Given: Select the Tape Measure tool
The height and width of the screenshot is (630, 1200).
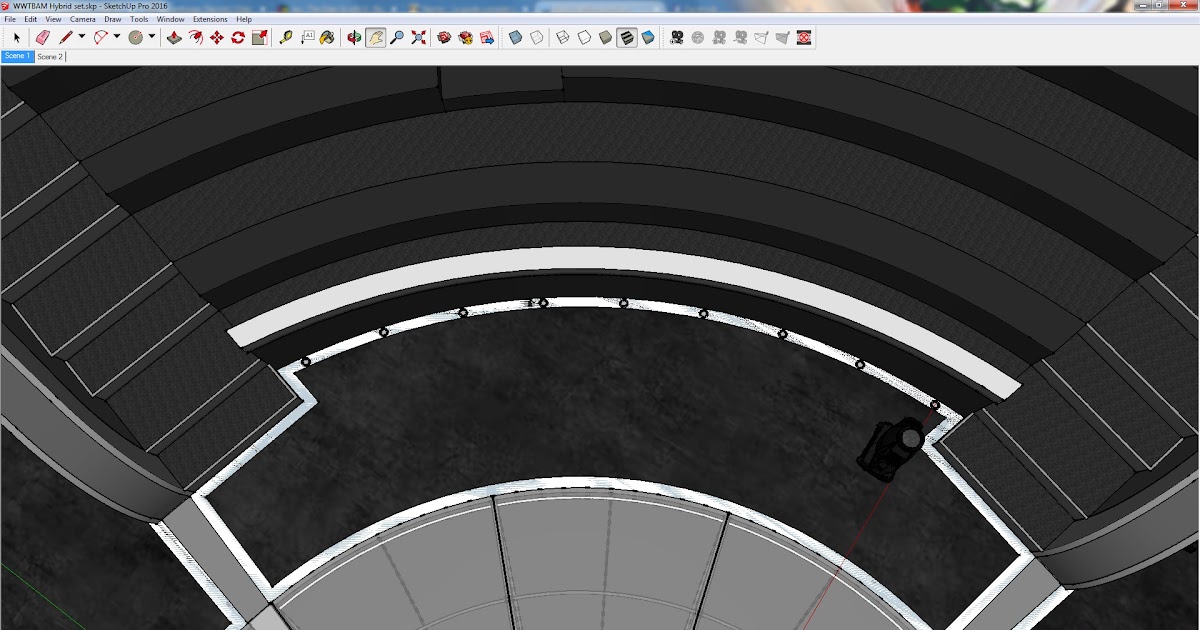Looking at the screenshot, I should (286, 38).
